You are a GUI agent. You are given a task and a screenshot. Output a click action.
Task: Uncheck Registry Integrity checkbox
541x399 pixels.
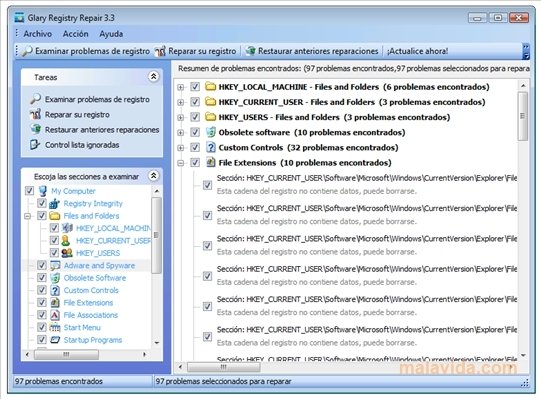click(x=42, y=203)
